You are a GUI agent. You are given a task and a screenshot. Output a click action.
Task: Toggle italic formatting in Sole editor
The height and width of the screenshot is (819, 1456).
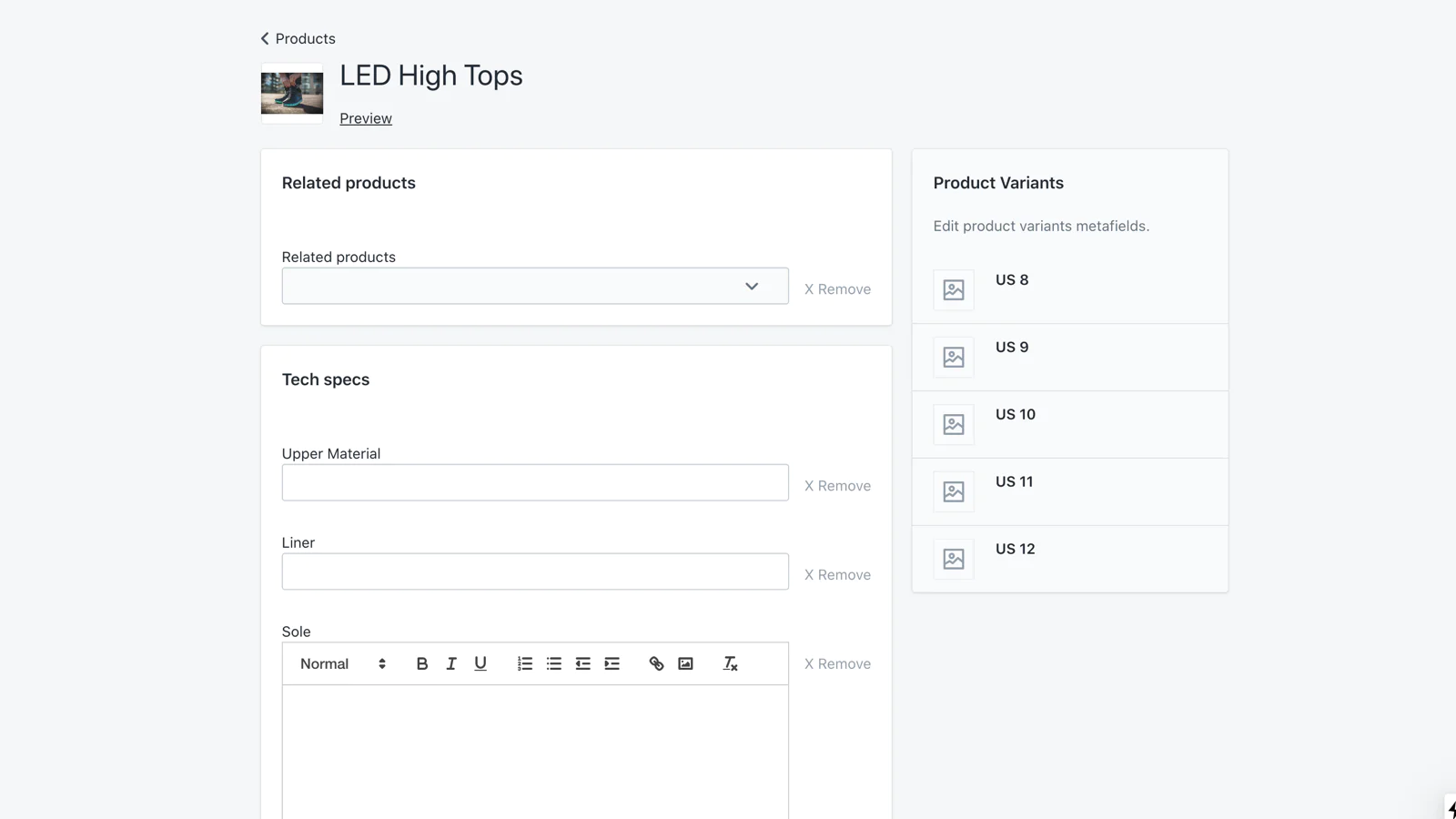pyautogui.click(x=451, y=664)
